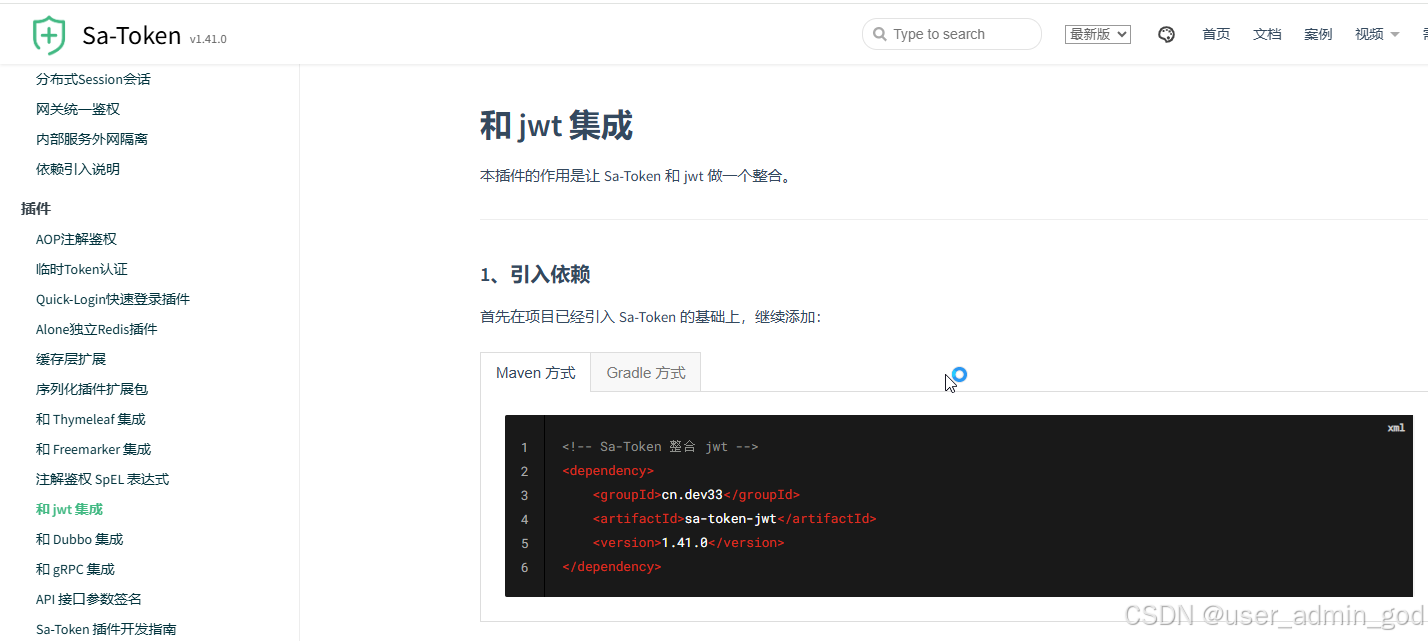Open Quick-Login快速登录插件 sidebar item
Image resolution: width=1428 pixels, height=641 pixels.
coord(113,299)
